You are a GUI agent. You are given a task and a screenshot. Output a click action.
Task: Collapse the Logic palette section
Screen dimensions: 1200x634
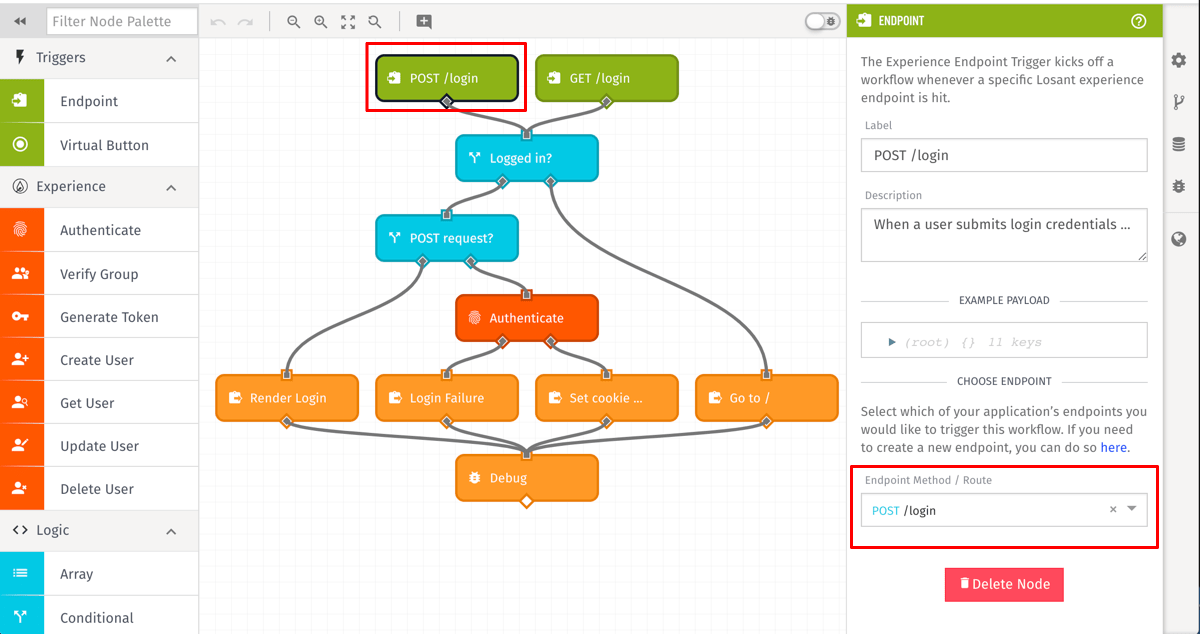171,531
